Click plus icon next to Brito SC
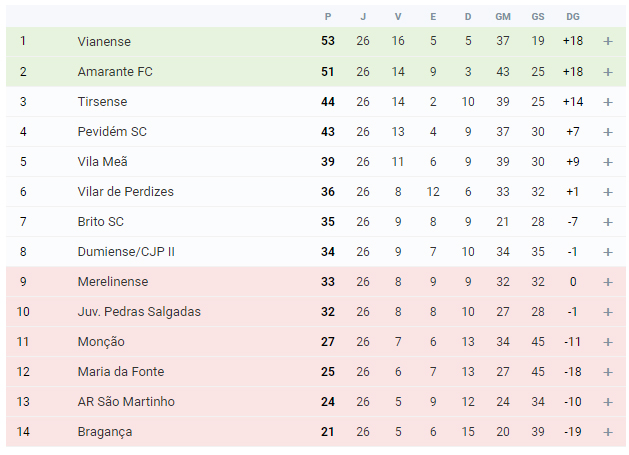Image resolution: width=629 pixels, height=455 pixels. point(608,222)
